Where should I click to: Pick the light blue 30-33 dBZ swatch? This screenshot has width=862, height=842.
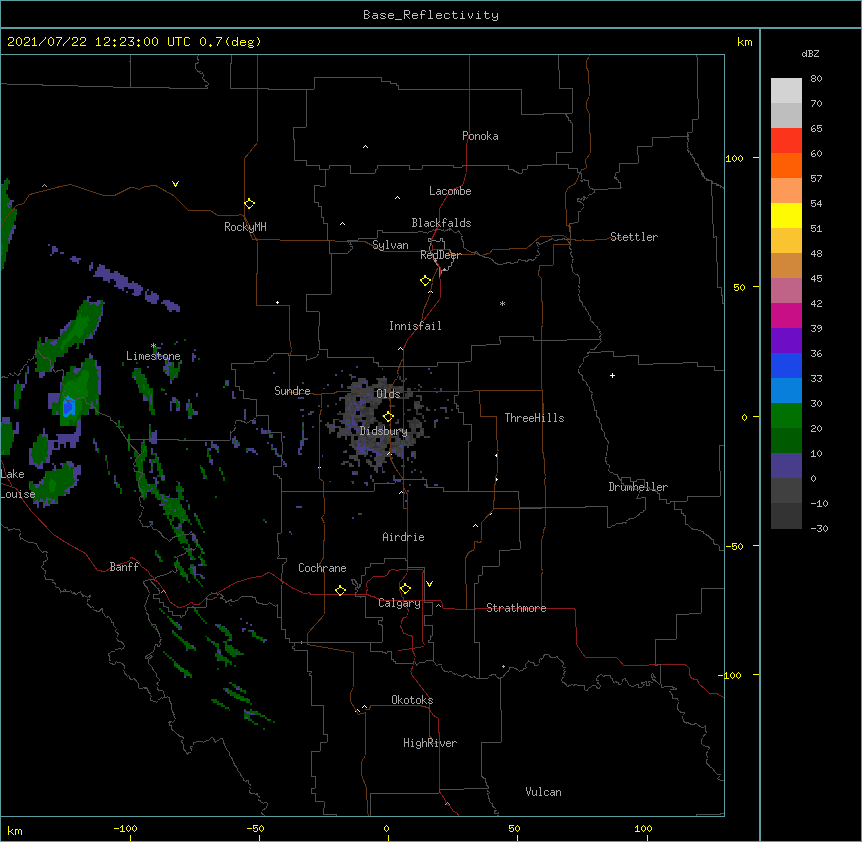click(x=786, y=390)
